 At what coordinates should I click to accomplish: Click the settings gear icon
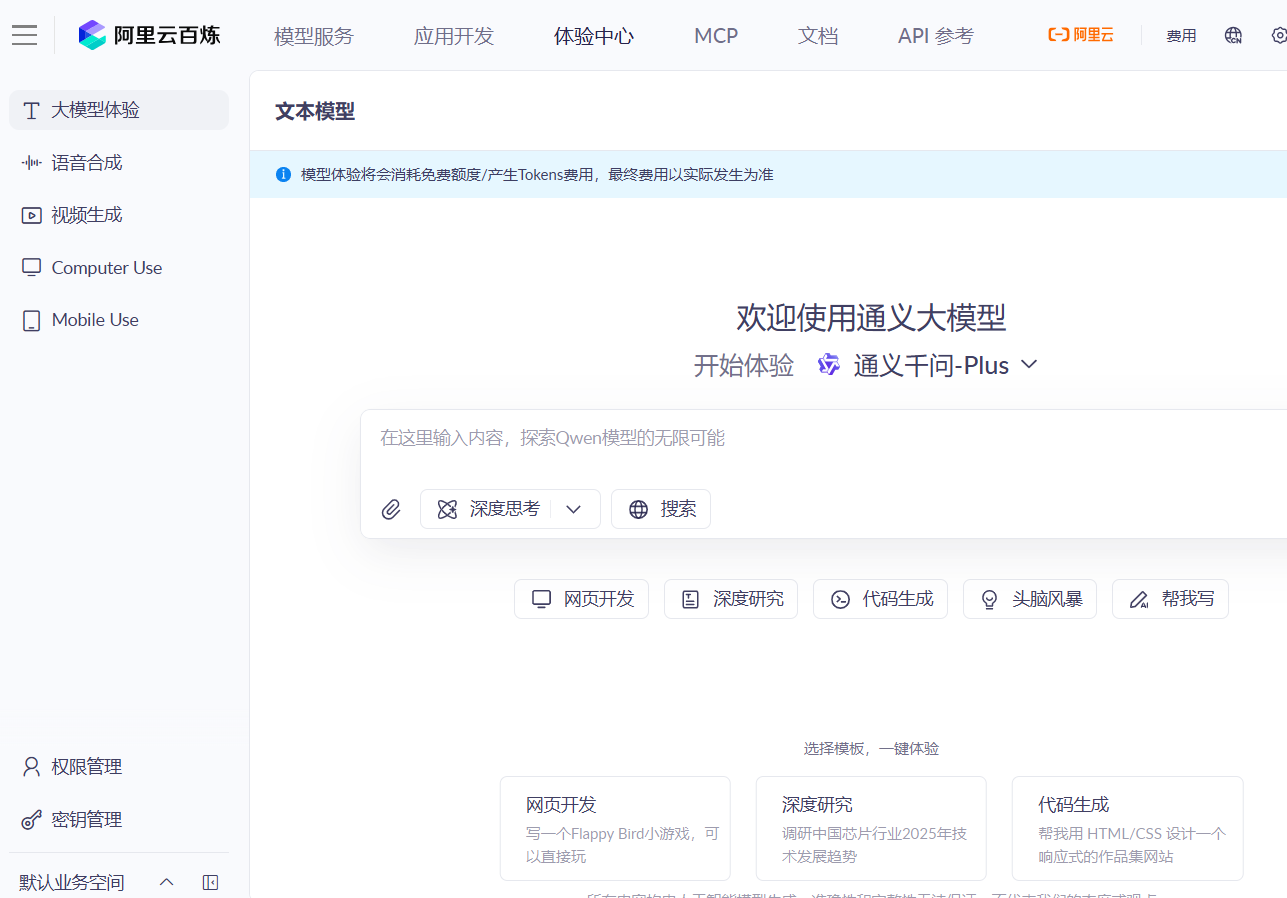tap(1280, 34)
